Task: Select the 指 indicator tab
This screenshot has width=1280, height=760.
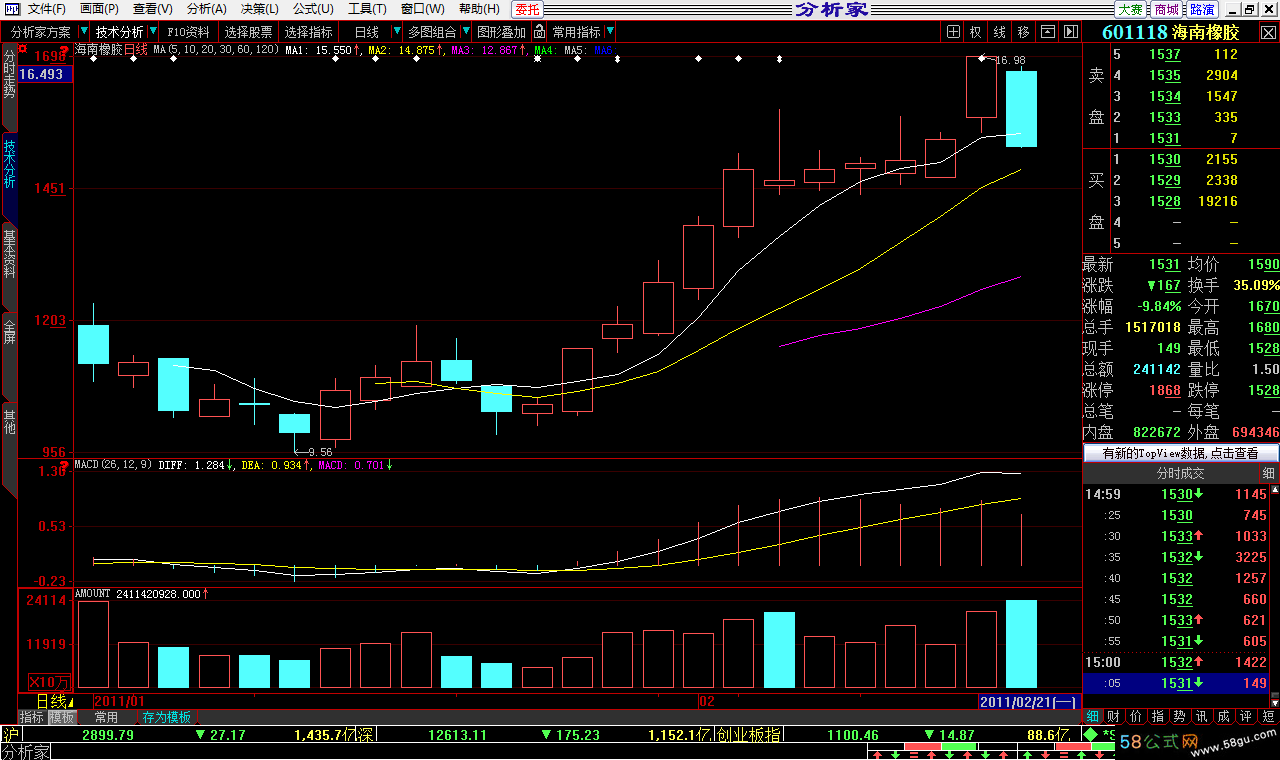Action: pos(1158,717)
